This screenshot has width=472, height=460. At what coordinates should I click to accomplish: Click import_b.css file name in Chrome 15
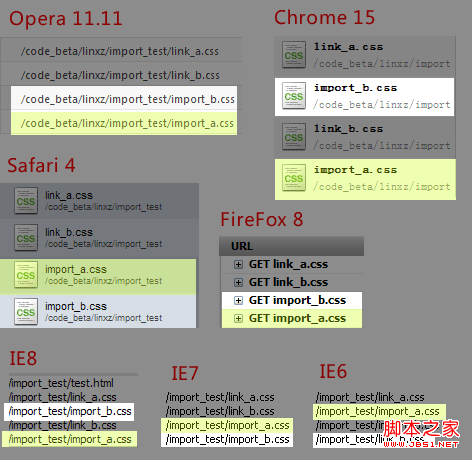(355, 88)
